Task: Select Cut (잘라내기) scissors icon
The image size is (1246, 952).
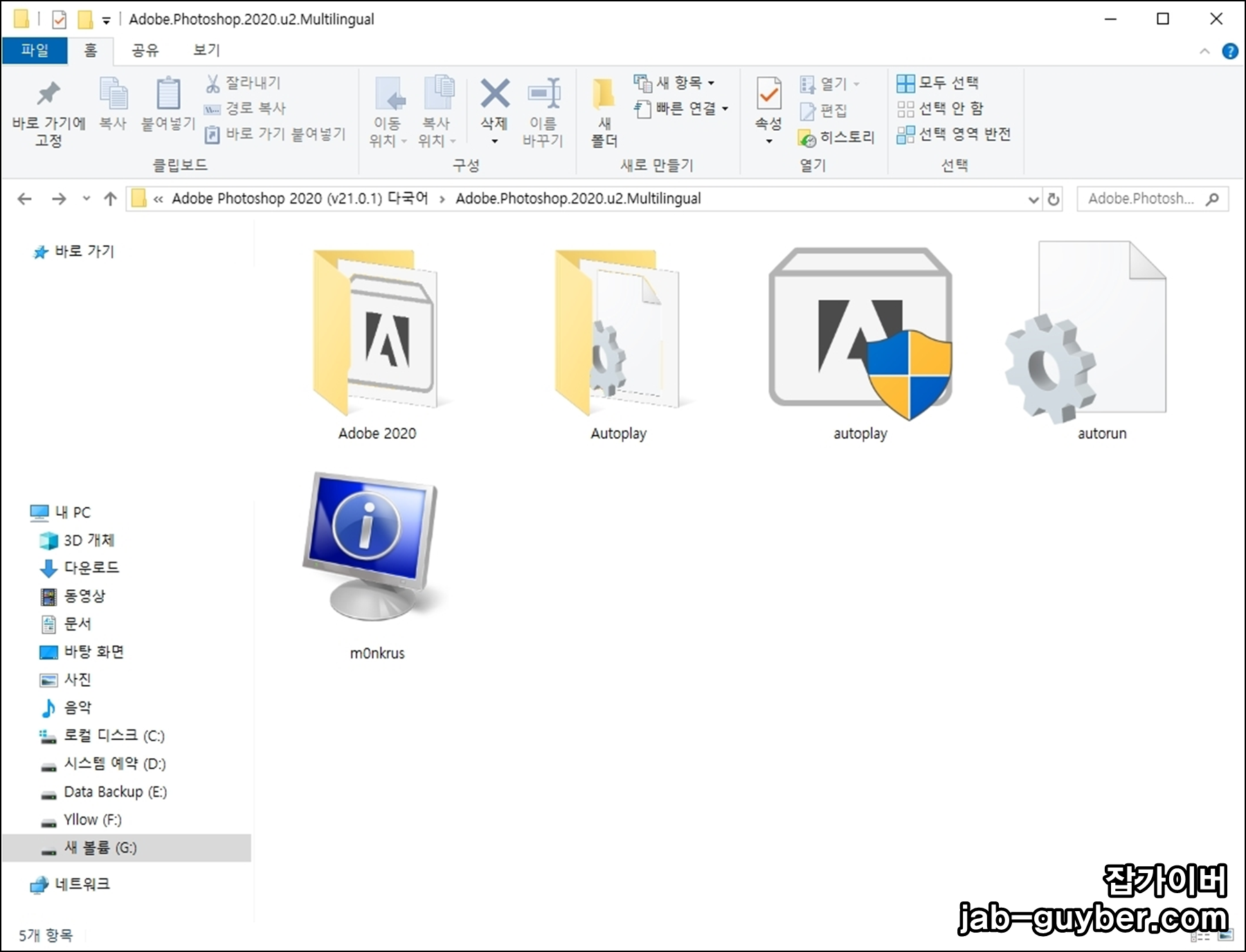Action: (213, 83)
